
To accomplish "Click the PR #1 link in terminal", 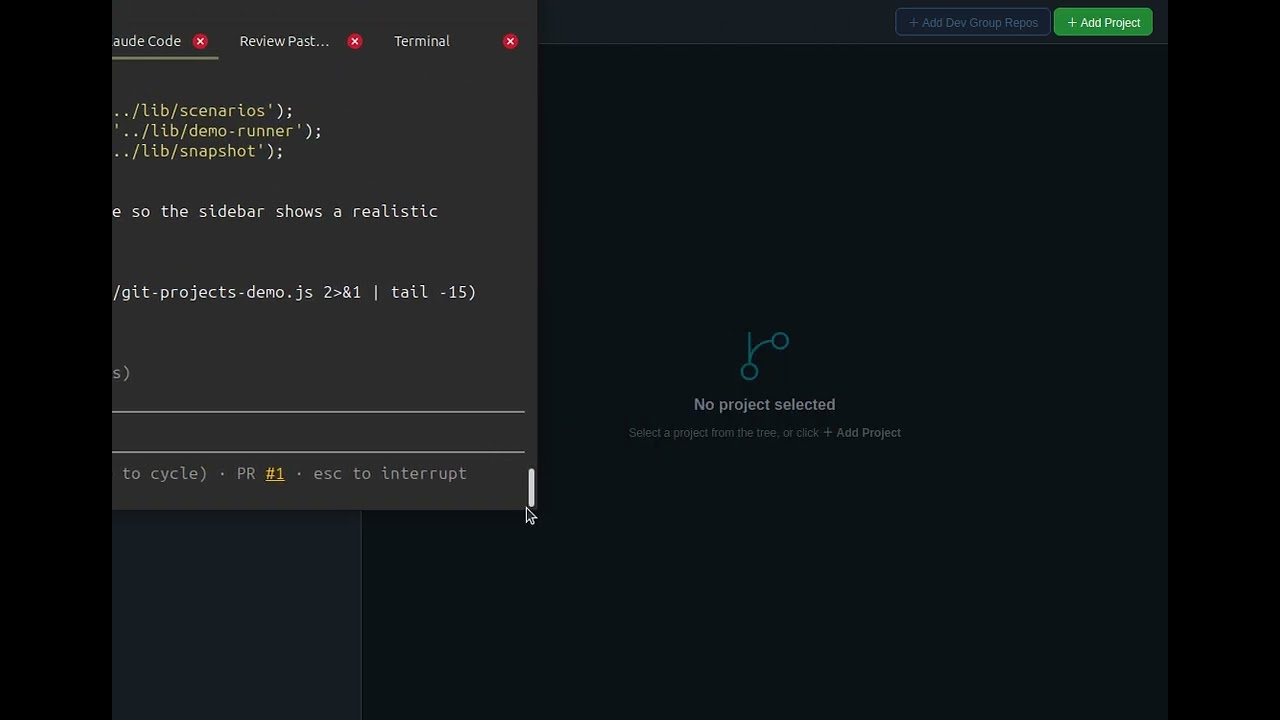I will [x=275, y=473].
